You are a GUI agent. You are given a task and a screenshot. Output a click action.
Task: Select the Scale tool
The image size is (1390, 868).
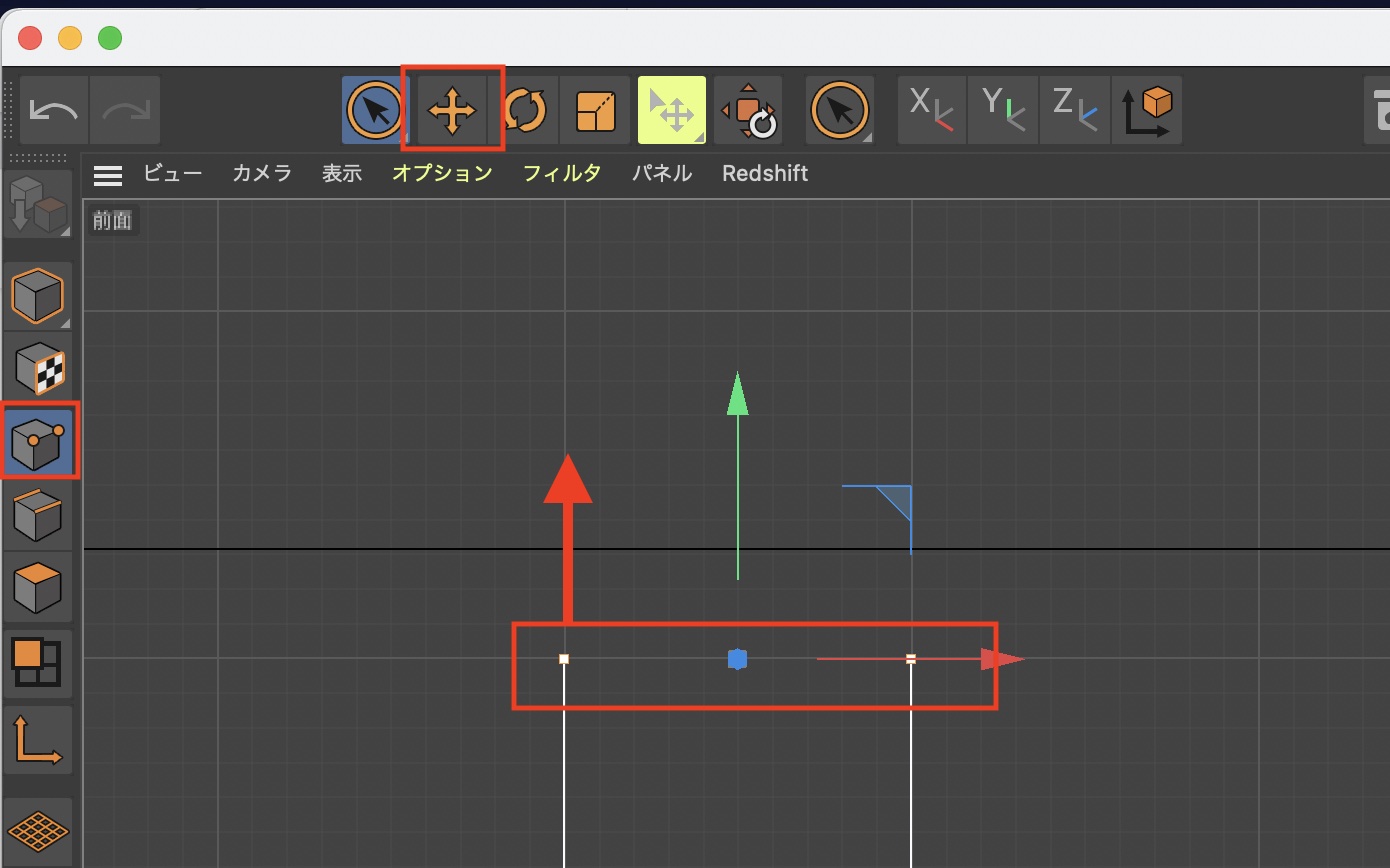pyautogui.click(x=596, y=110)
